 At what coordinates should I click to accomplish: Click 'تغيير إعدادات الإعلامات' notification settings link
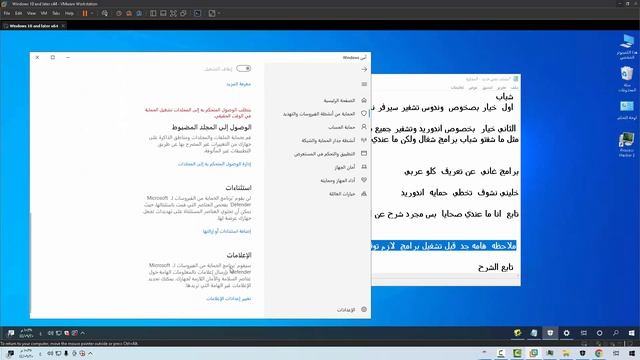click(x=229, y=299)
